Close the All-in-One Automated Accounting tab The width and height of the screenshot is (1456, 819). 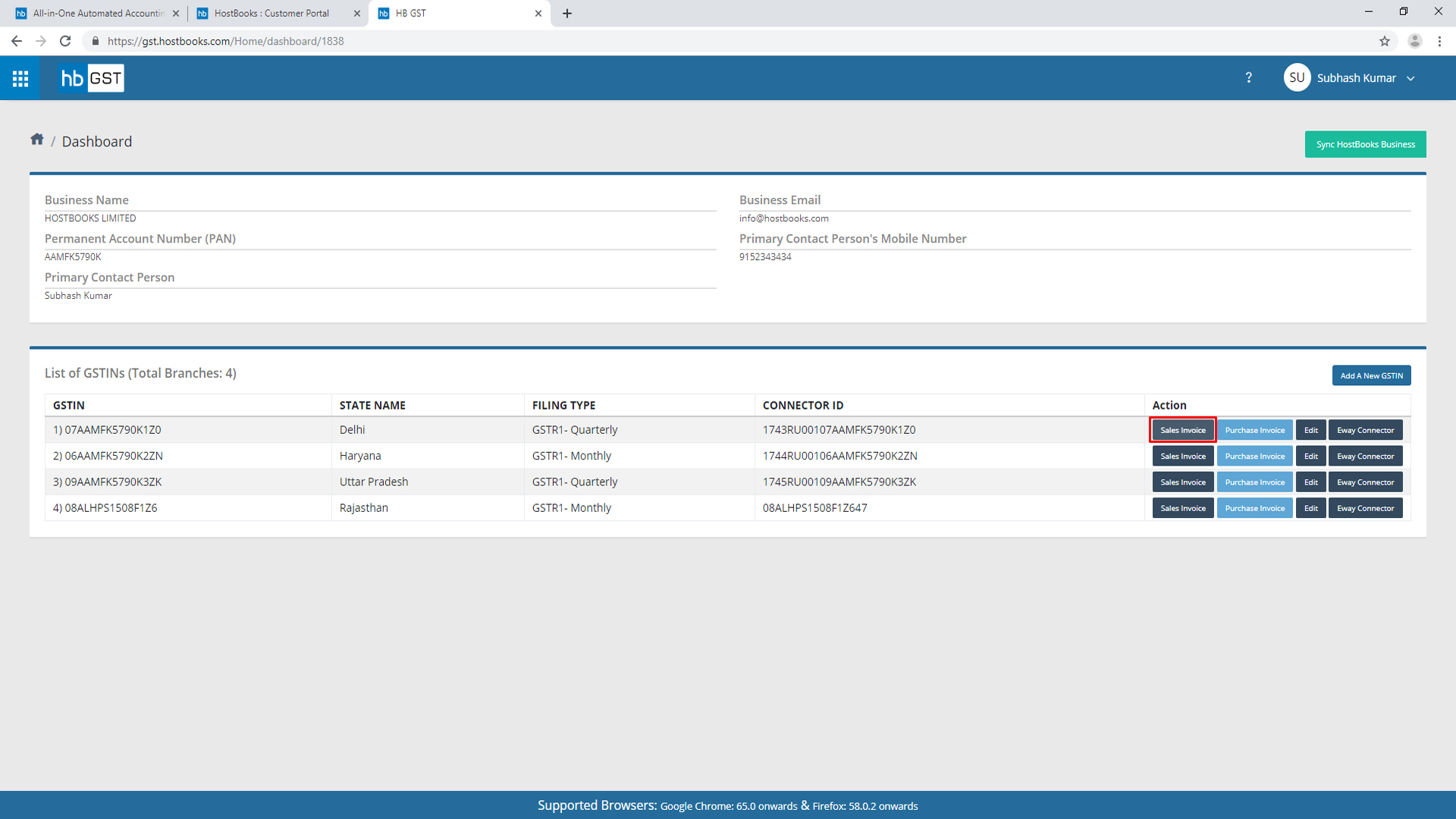pos(176,14)
